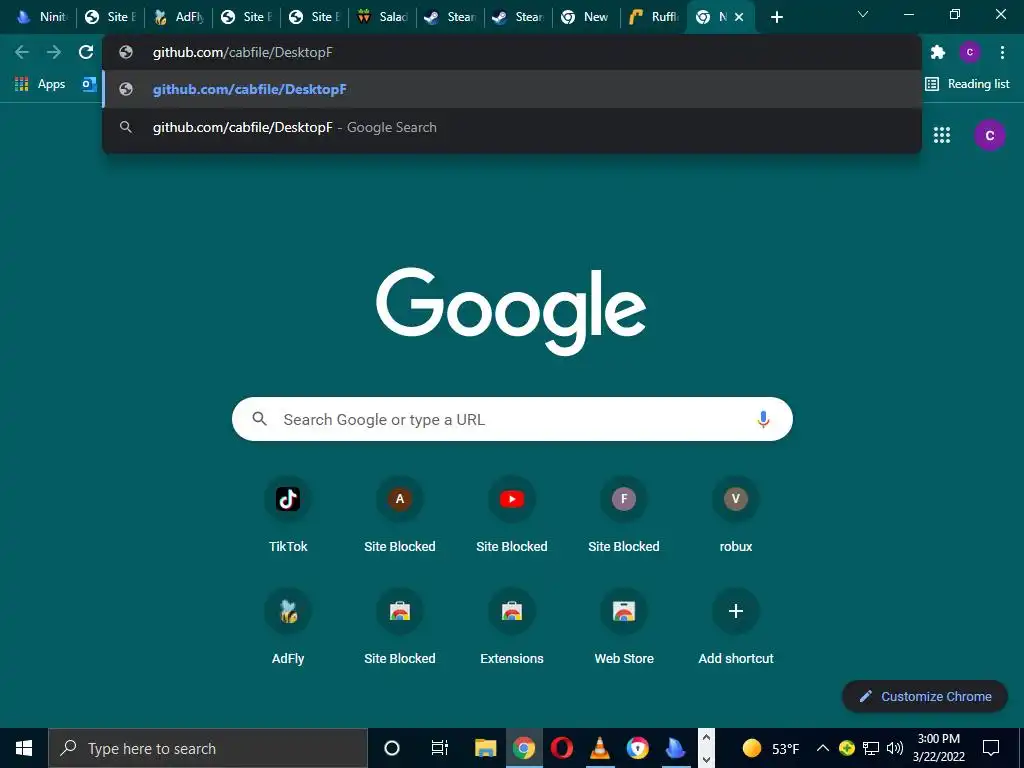This screenshot has height=768, width=1024.
Task: Open VLC media player from the taskbar
Action: [600, 748]
